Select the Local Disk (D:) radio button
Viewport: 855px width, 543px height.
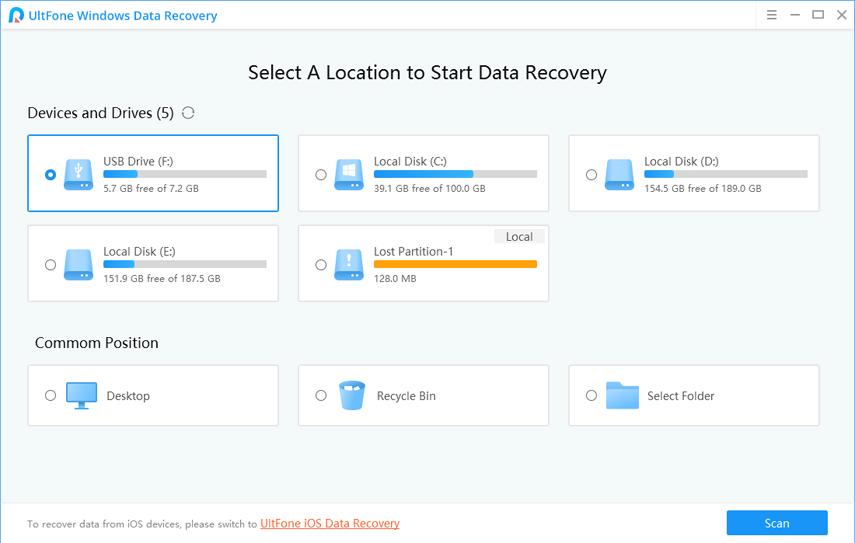pyautogui.click(x=591, y=174)
